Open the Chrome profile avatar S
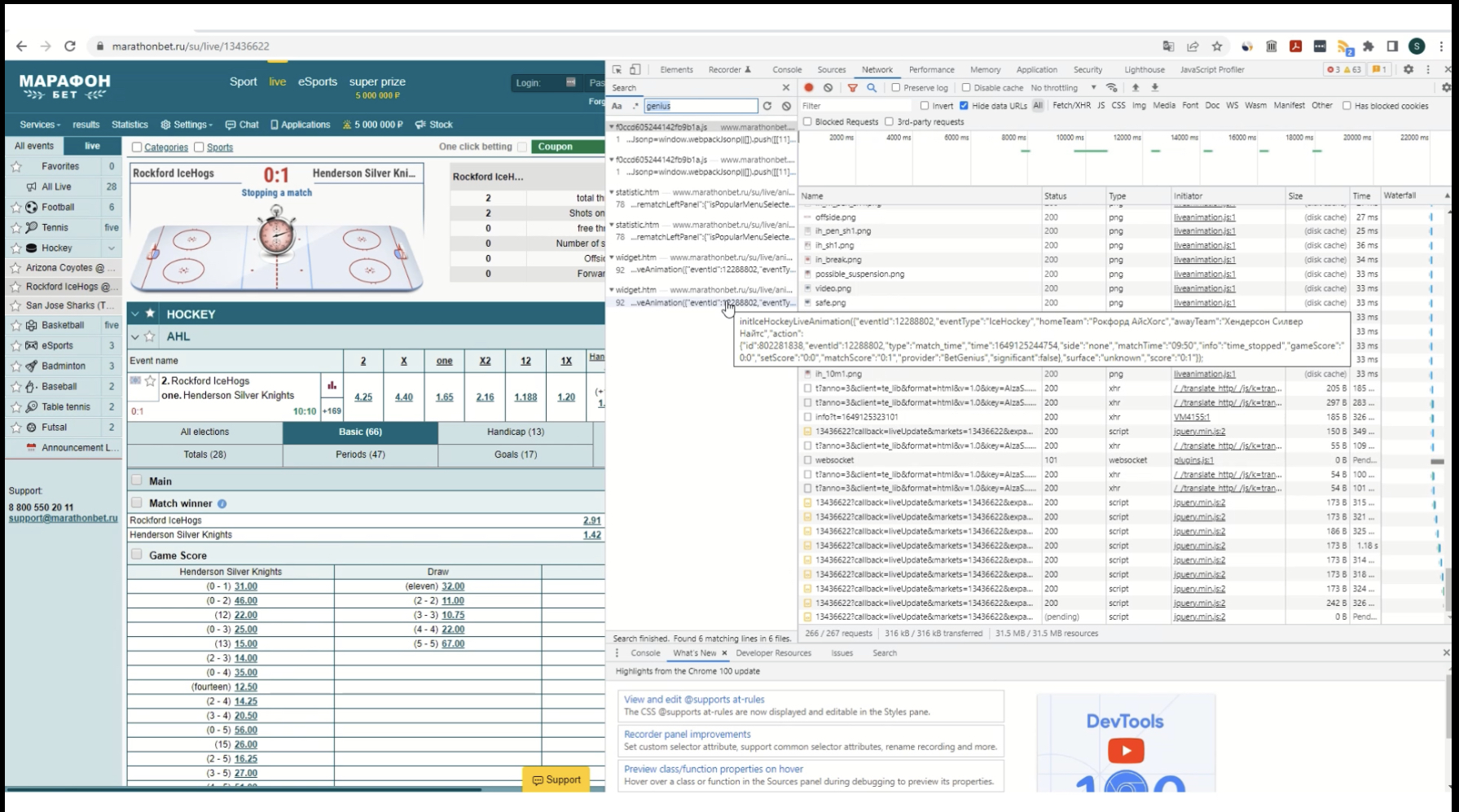The width and height of the screenshot is (1459, 812). click(x=1417, y=46)
